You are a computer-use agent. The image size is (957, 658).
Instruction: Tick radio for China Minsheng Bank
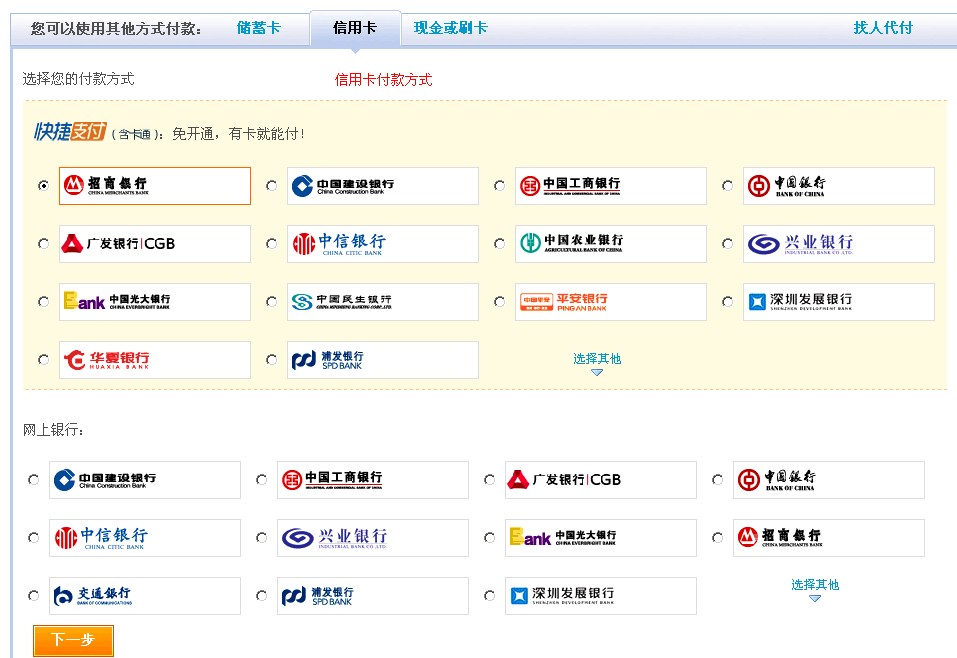coord(272,302)
